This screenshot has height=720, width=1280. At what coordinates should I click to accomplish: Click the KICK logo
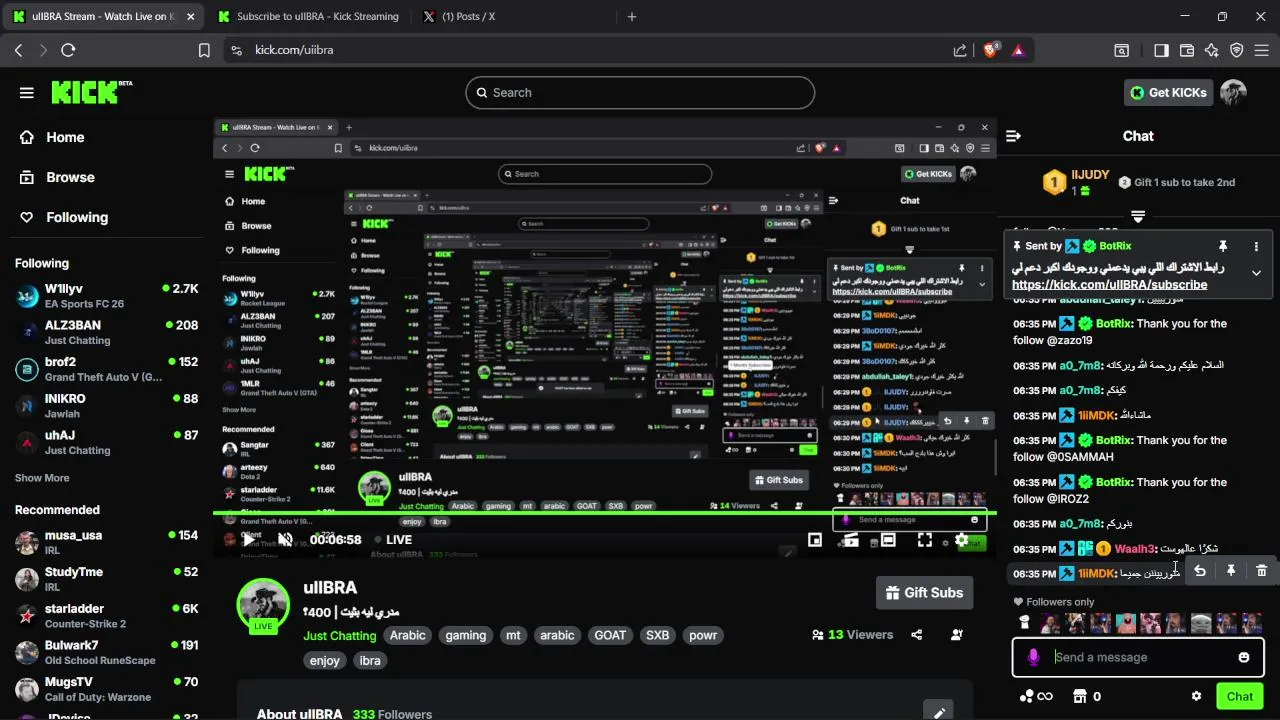(92, 92)
